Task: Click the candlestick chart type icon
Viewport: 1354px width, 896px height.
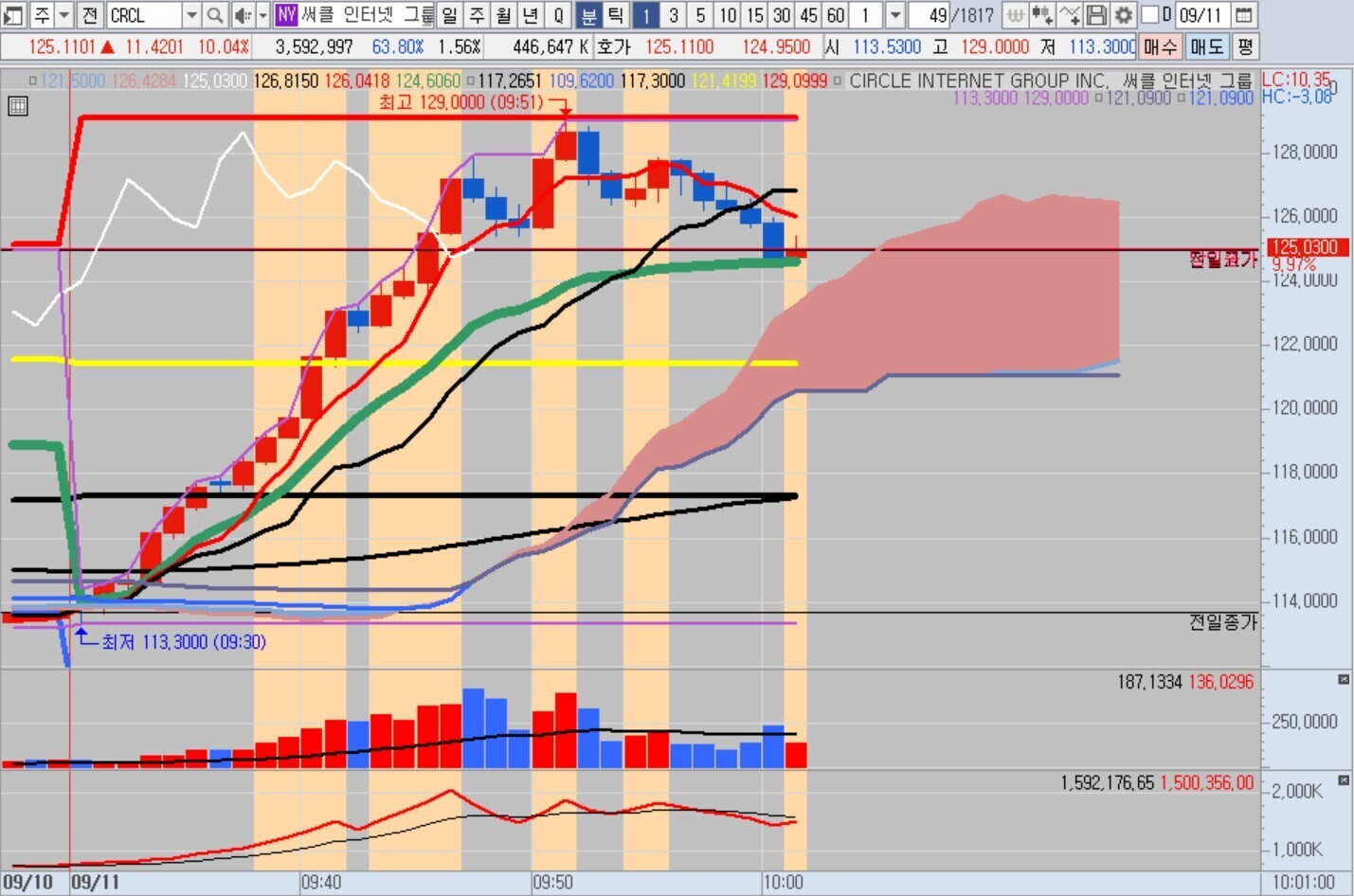Action: coord(1042,15)
